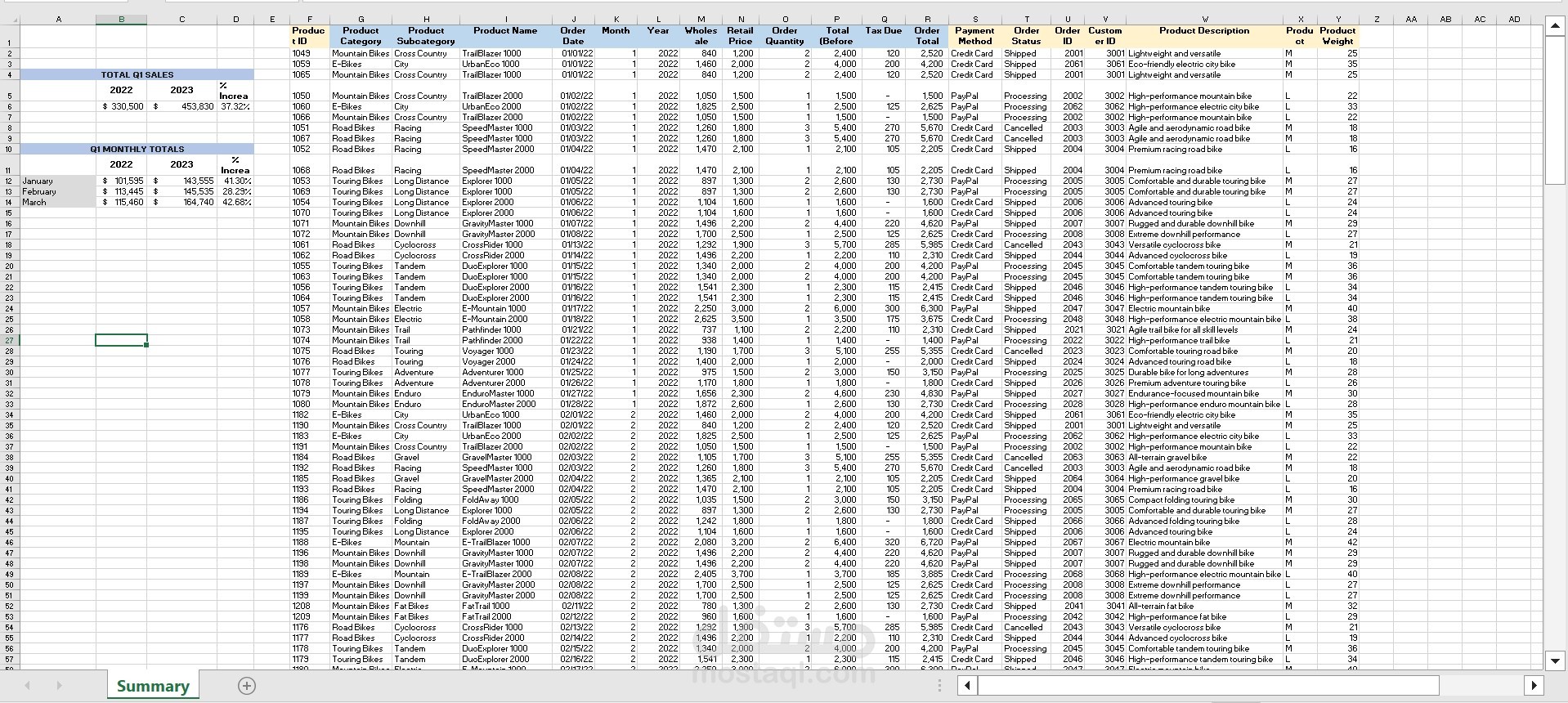Image resolution: width=1568 pixels, height=703 pixels.
Task: Select the Voyager 1000 product cell
Action: point(505,351)
